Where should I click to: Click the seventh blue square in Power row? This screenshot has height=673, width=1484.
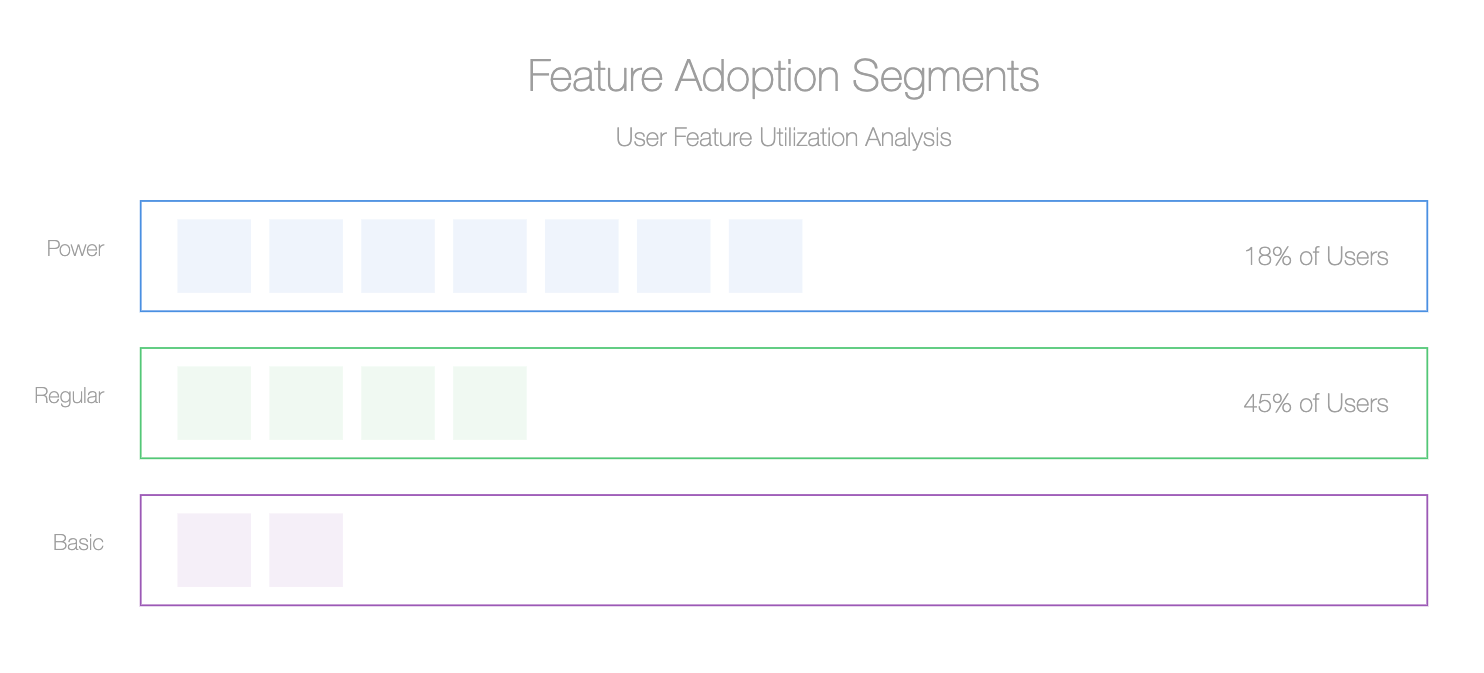tap(766, 256)
